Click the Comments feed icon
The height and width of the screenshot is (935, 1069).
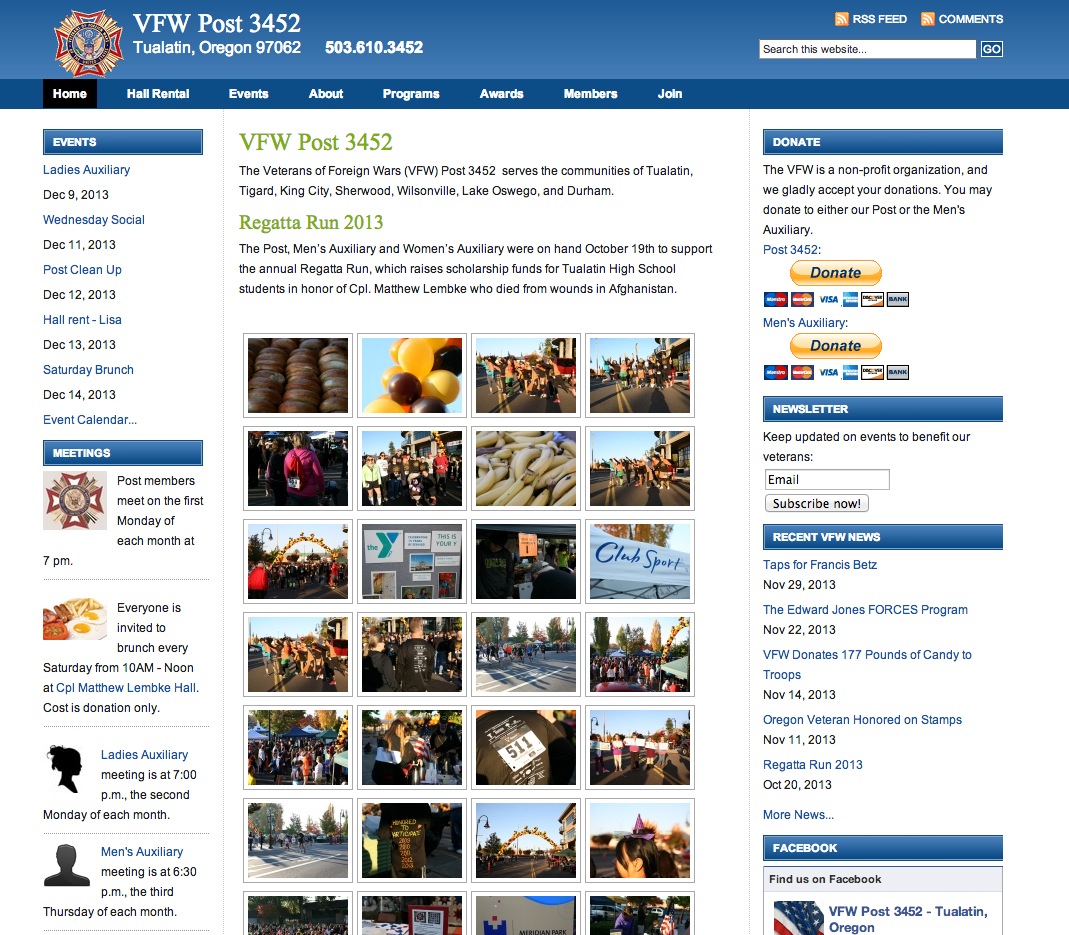tap(928, 19)
